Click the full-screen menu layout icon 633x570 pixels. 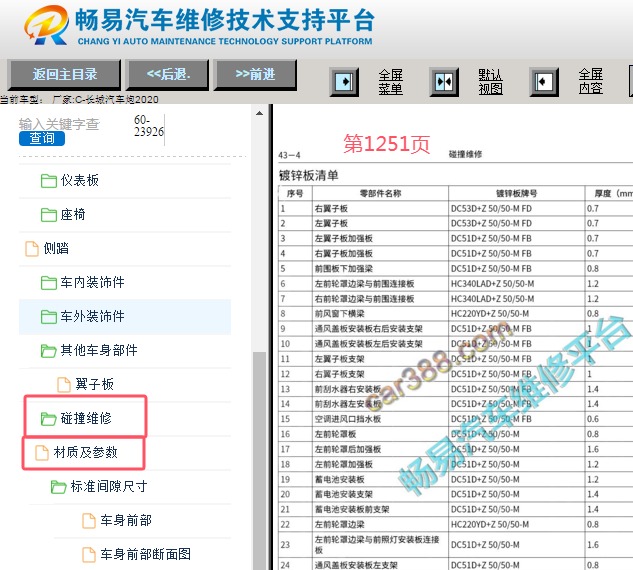pos(344,82)
